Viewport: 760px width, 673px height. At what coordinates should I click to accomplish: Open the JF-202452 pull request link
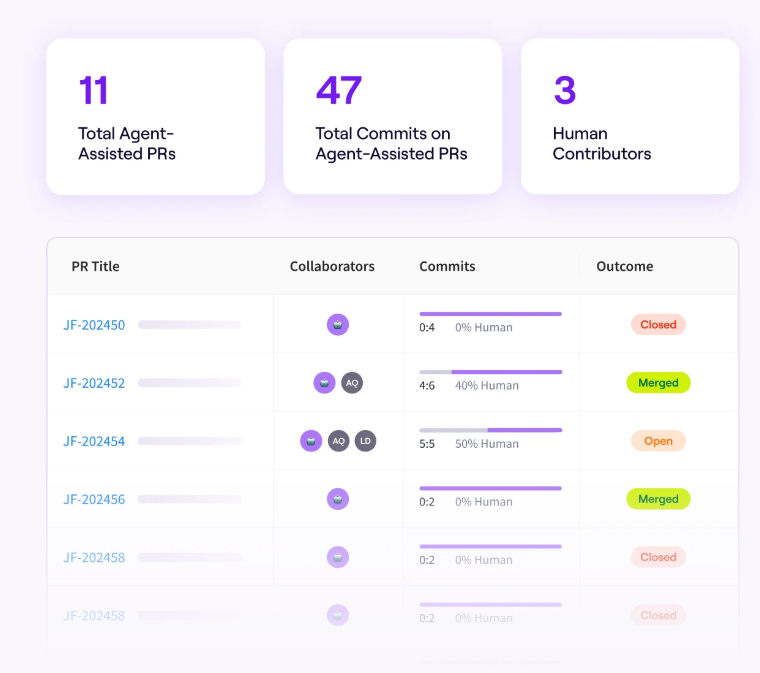click(x=94, y=383)
